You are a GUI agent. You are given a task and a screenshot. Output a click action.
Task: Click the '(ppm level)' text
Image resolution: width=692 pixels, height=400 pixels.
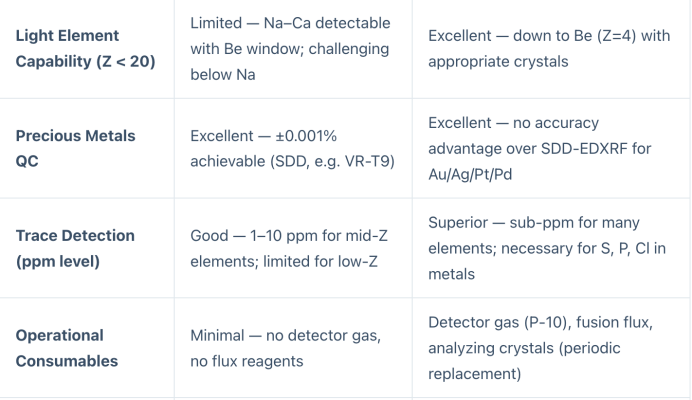(56, 261)
